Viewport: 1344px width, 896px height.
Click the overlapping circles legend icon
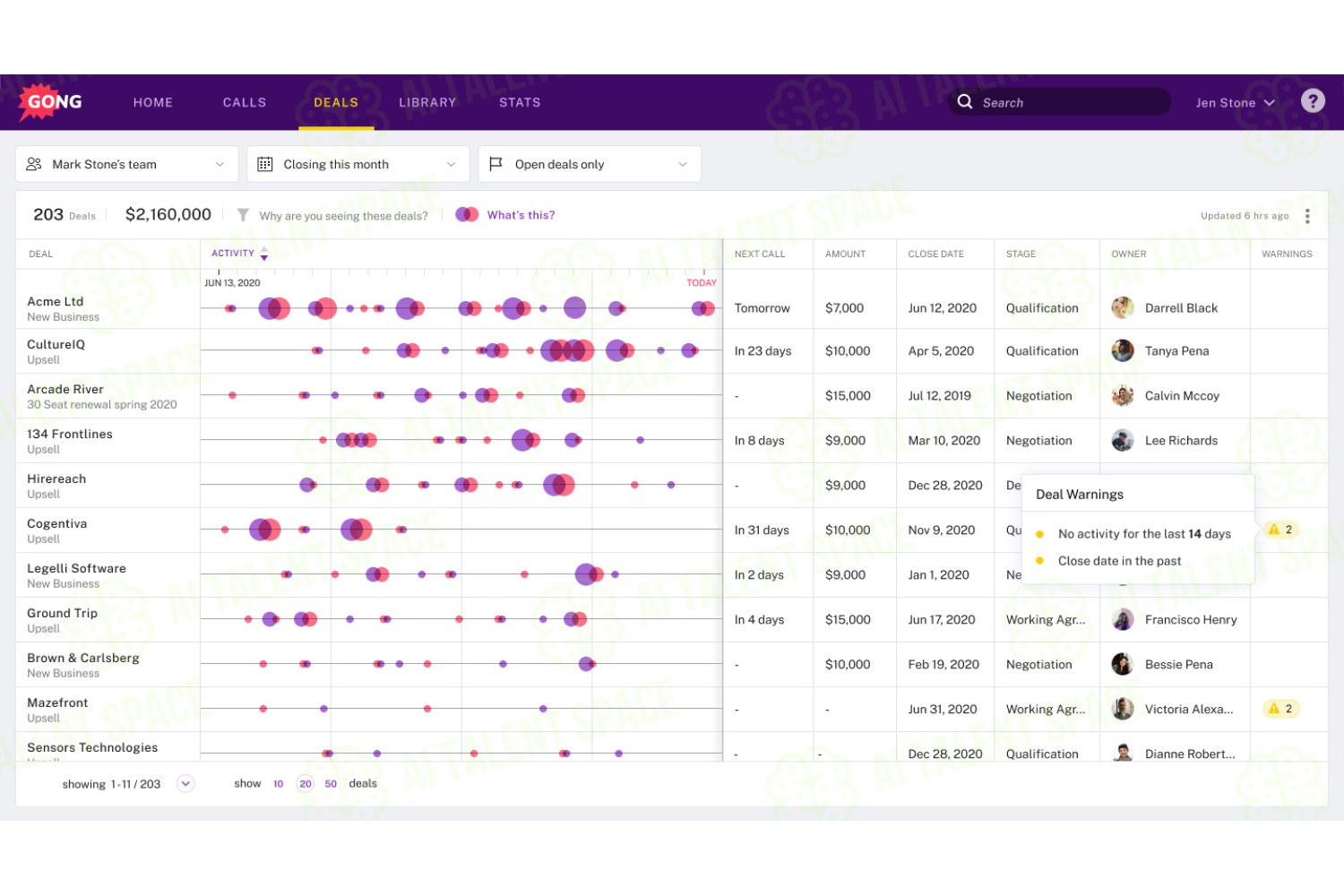click(x=467, y=215)
